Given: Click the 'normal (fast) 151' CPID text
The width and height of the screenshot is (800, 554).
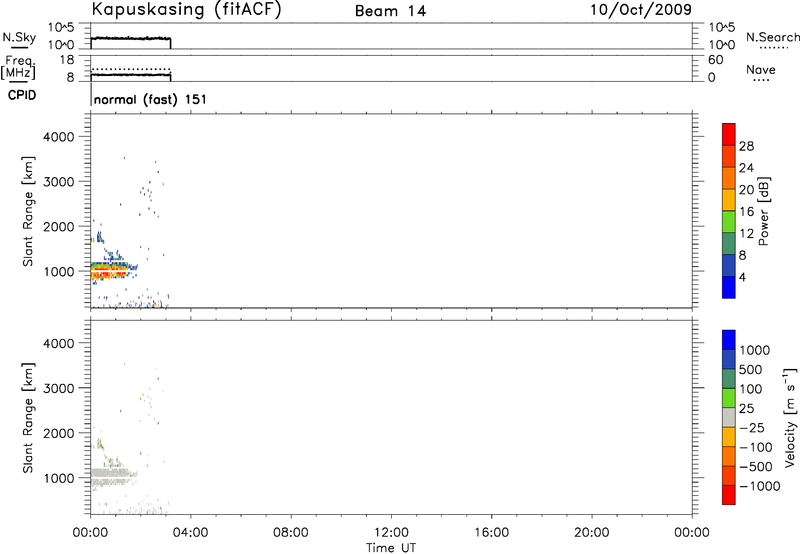Looking at the screenshot, I should point(150,99).
